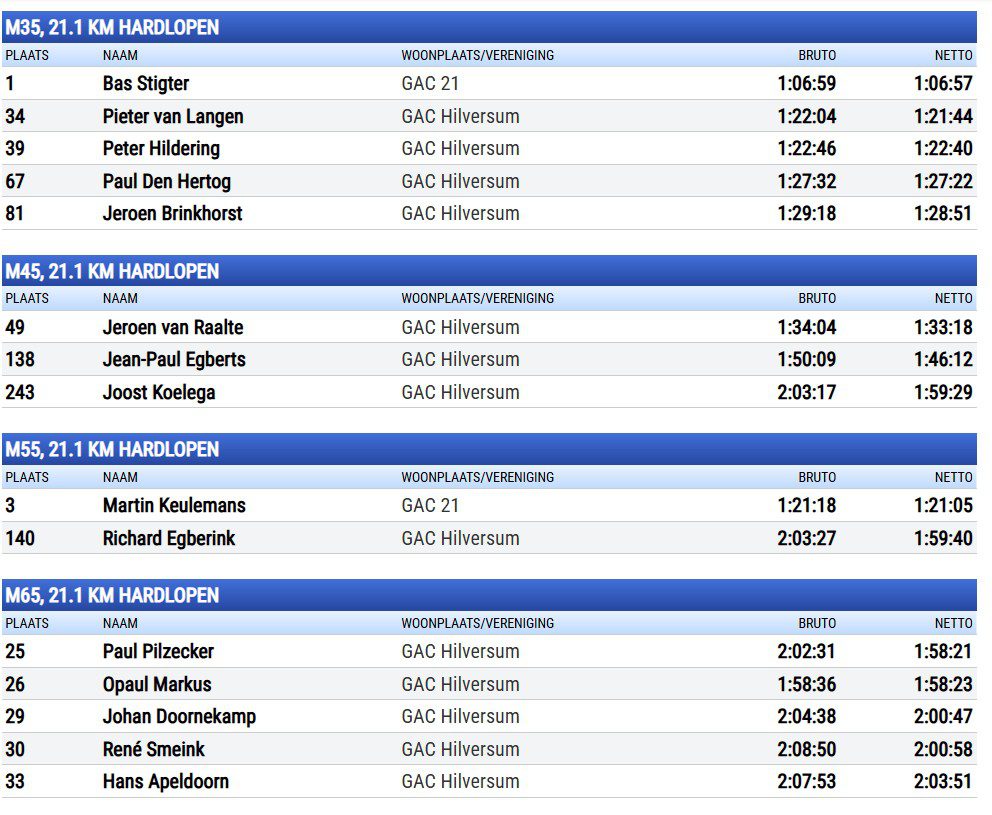Click Jeroen van Raalte's name
This screenshot has height=815, width=992.
point(172,327)
